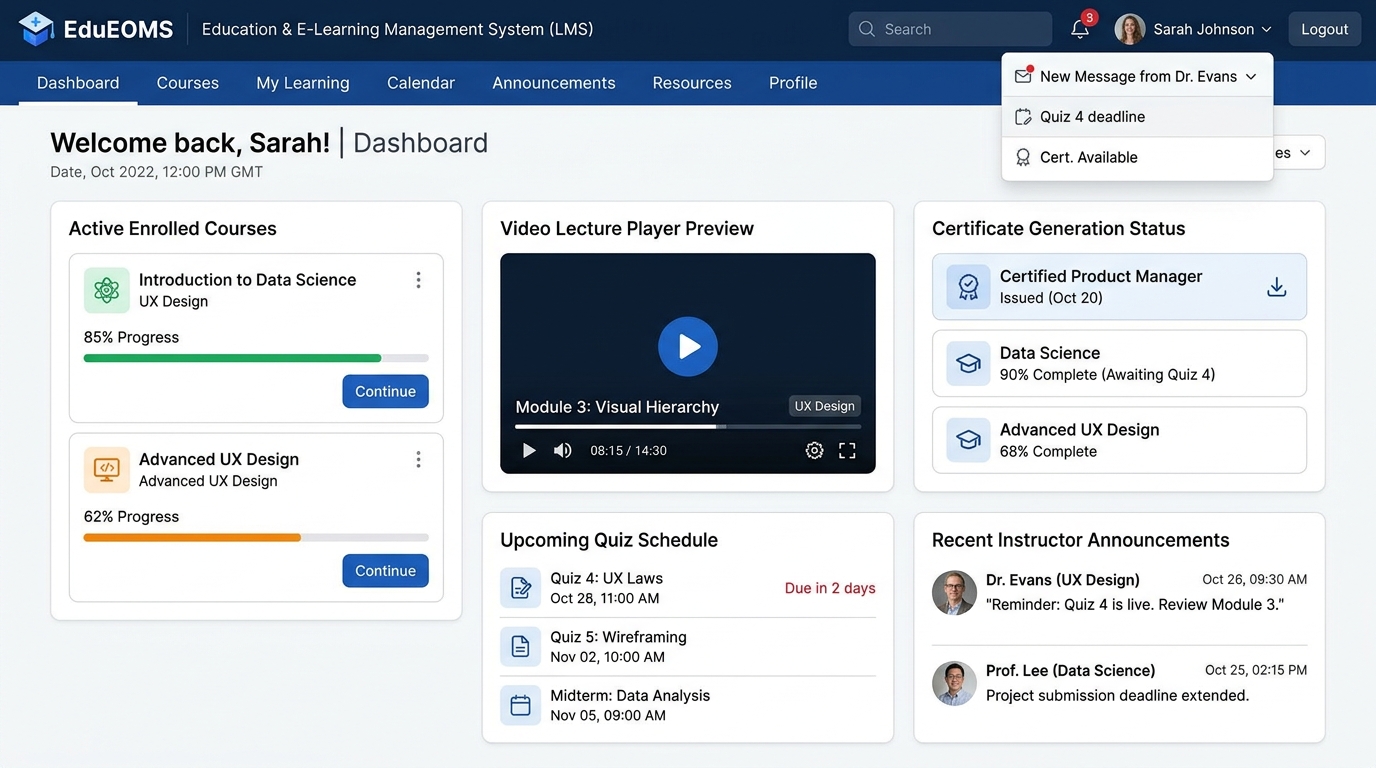Download the Certified Product Manager certificate
This screenshot has width=1376, height=768.
[x=1276, y=287]
